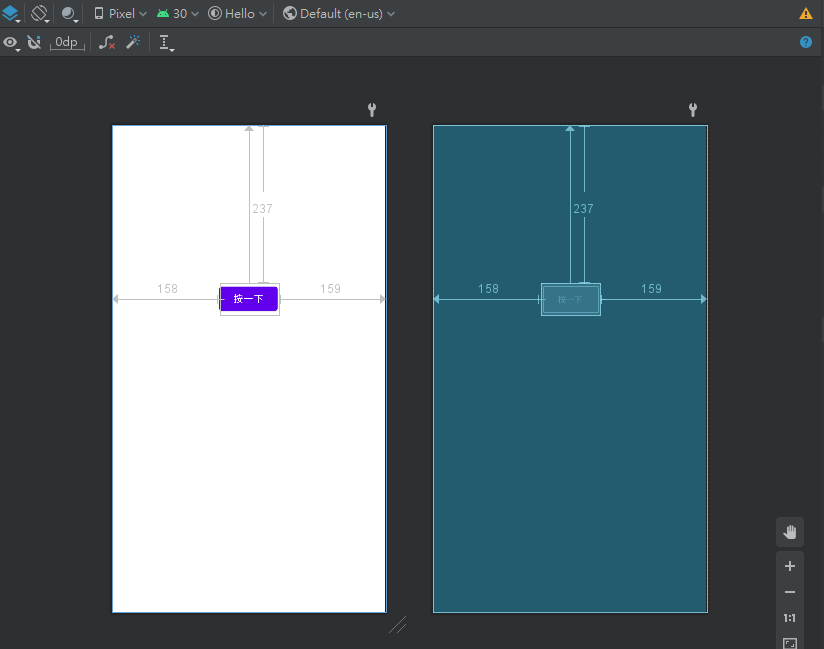The image size is (824, 649).
Task: Open the Default (en-us) locale menu
Action: pyautogui.click(x=339, y=14)
